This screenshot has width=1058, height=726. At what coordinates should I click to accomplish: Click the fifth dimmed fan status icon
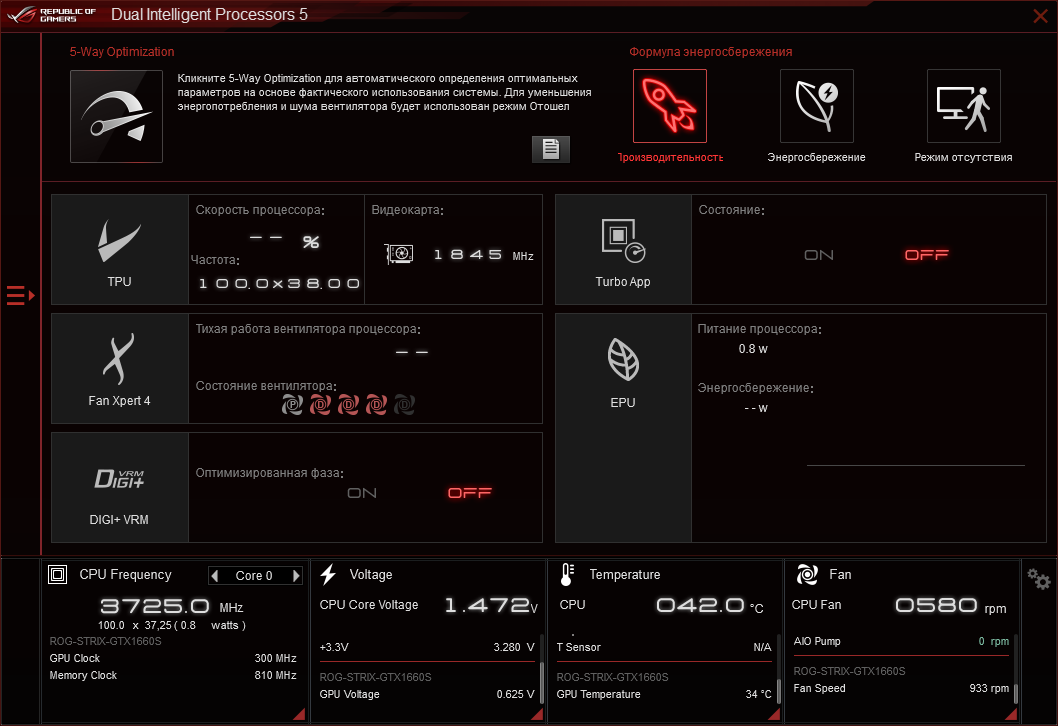point(404,404)
